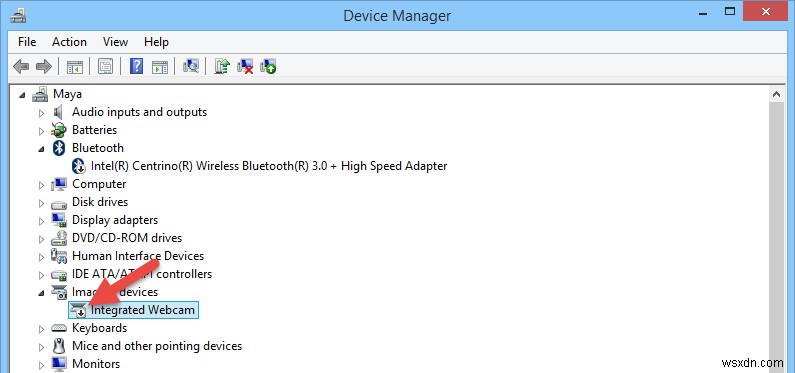Open the Action menu
This screenshot has height=373, width=795.
coord(69,42)
